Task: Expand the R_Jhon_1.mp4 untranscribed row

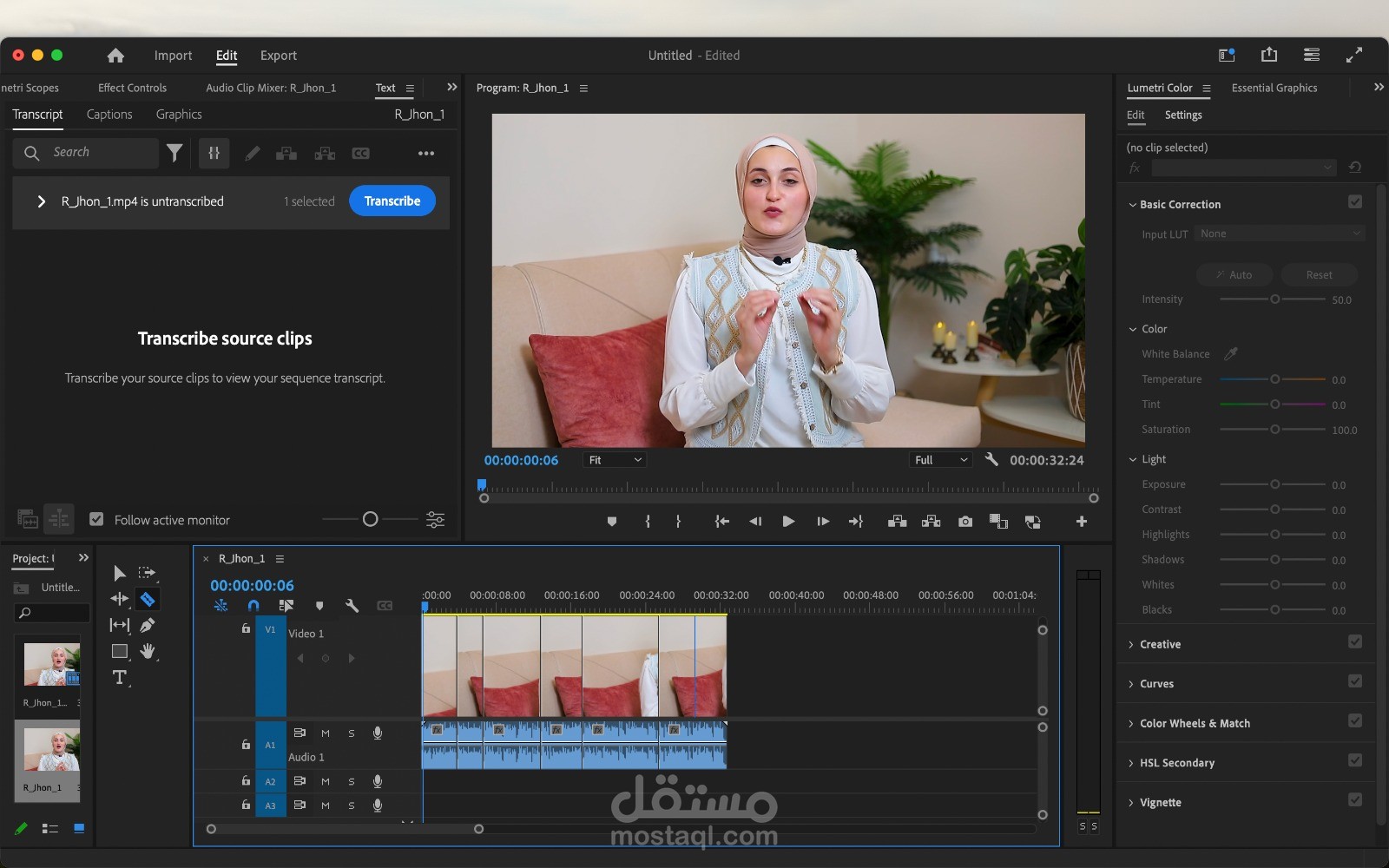Action: coord(41,201)
